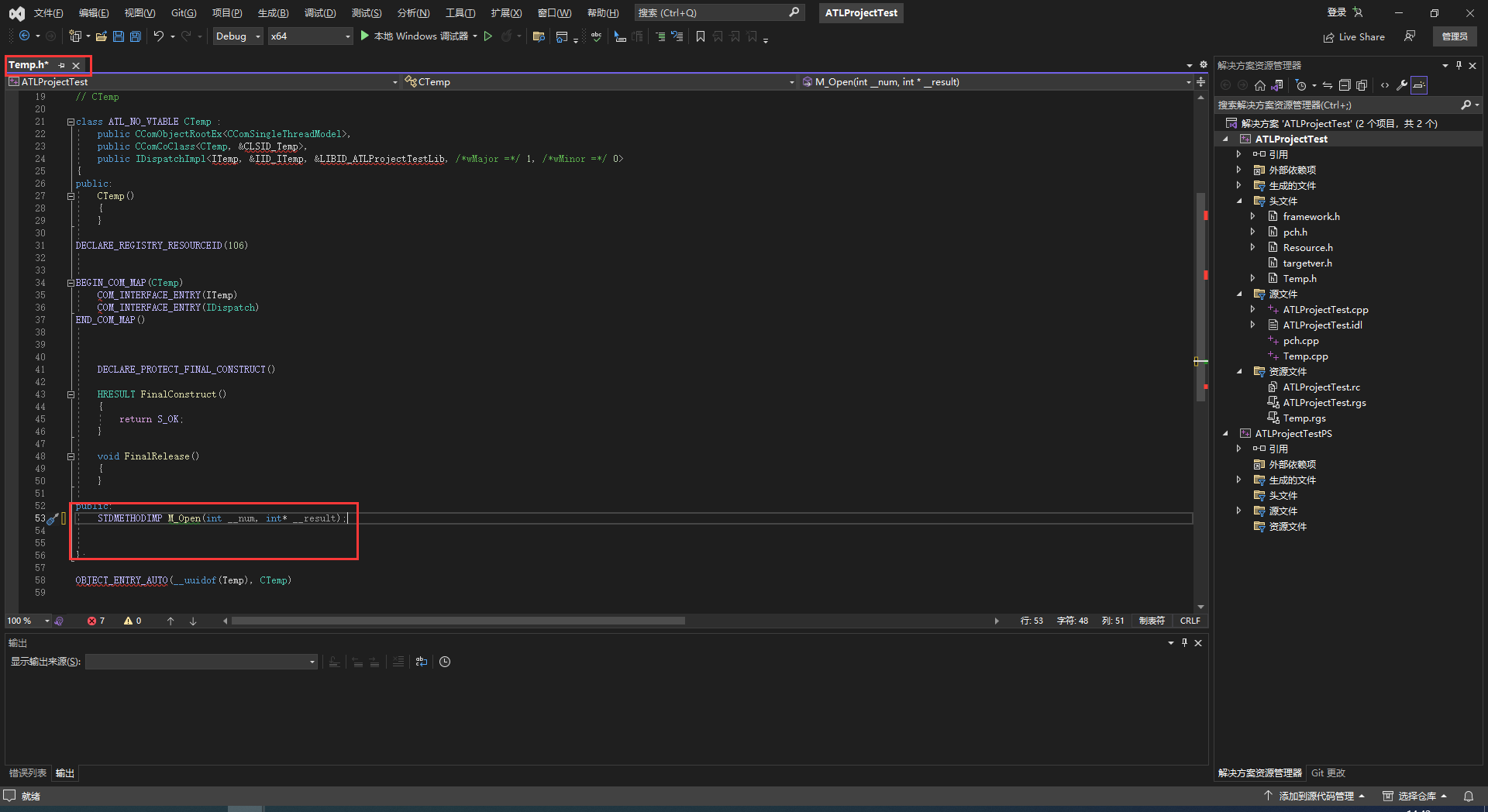The height and width of the screenshot is (812, 1488).
Task: Click the 管理员 badge button
Action: [1455, 36]
